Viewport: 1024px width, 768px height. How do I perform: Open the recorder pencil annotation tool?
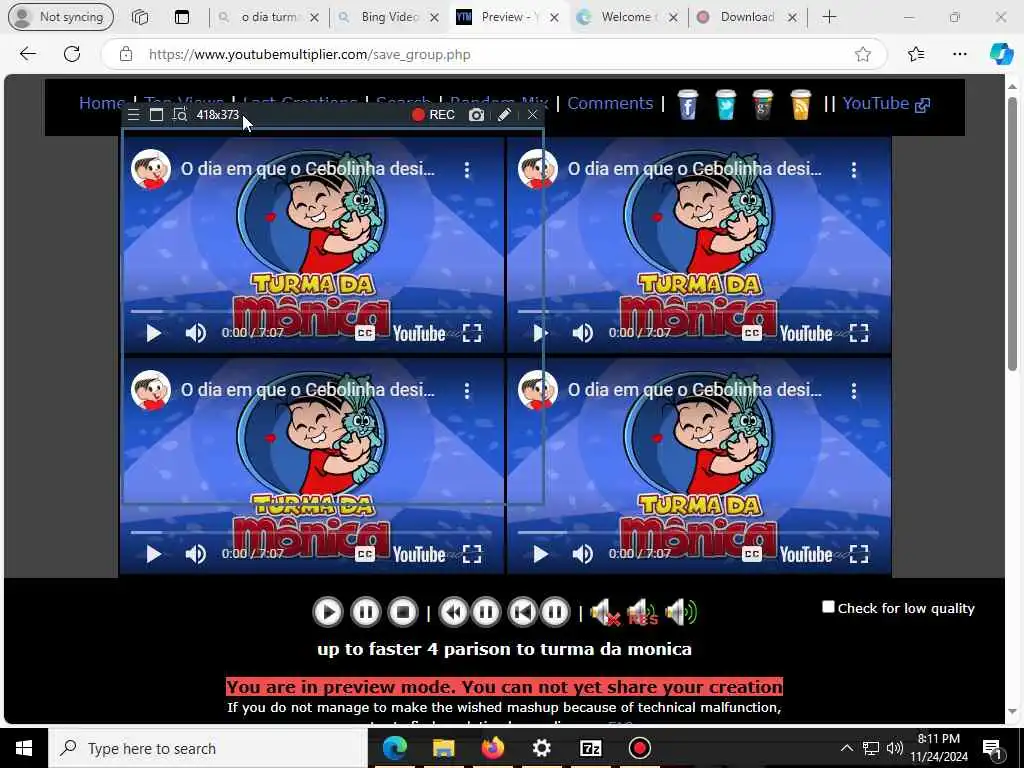(x=504, y=115)
